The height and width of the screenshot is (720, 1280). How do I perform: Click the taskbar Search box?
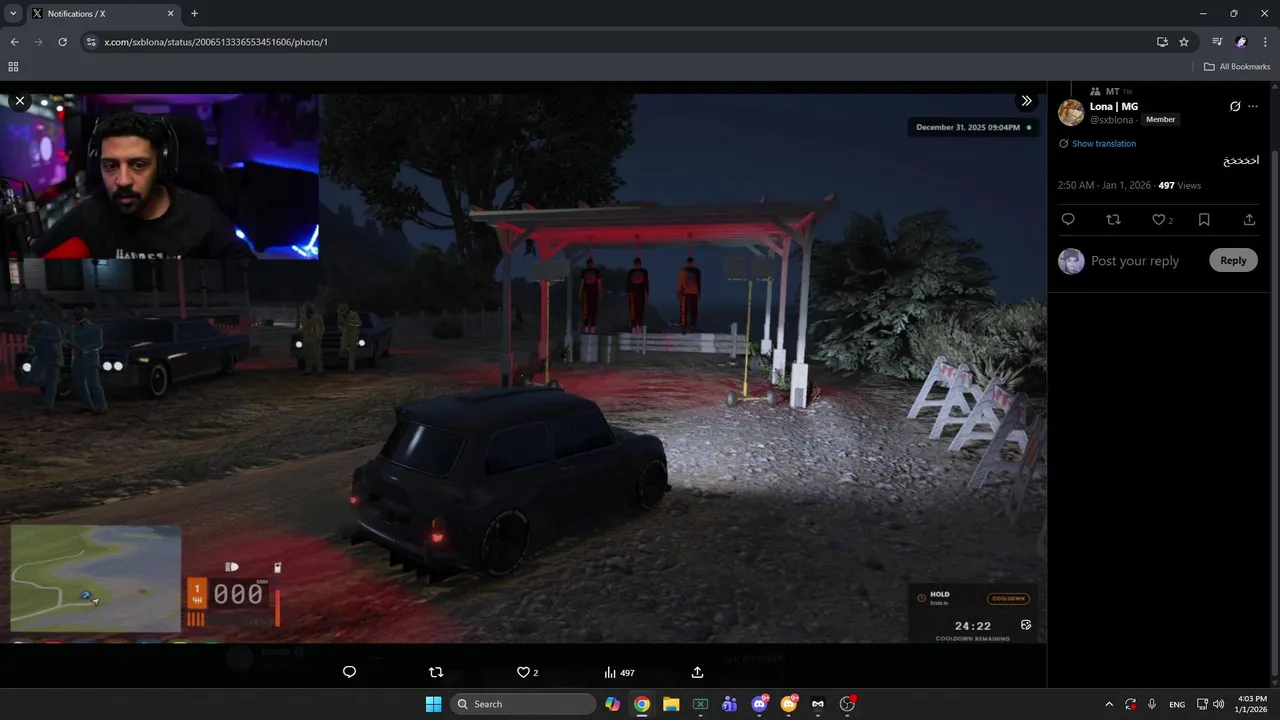[x=521, y=704]
